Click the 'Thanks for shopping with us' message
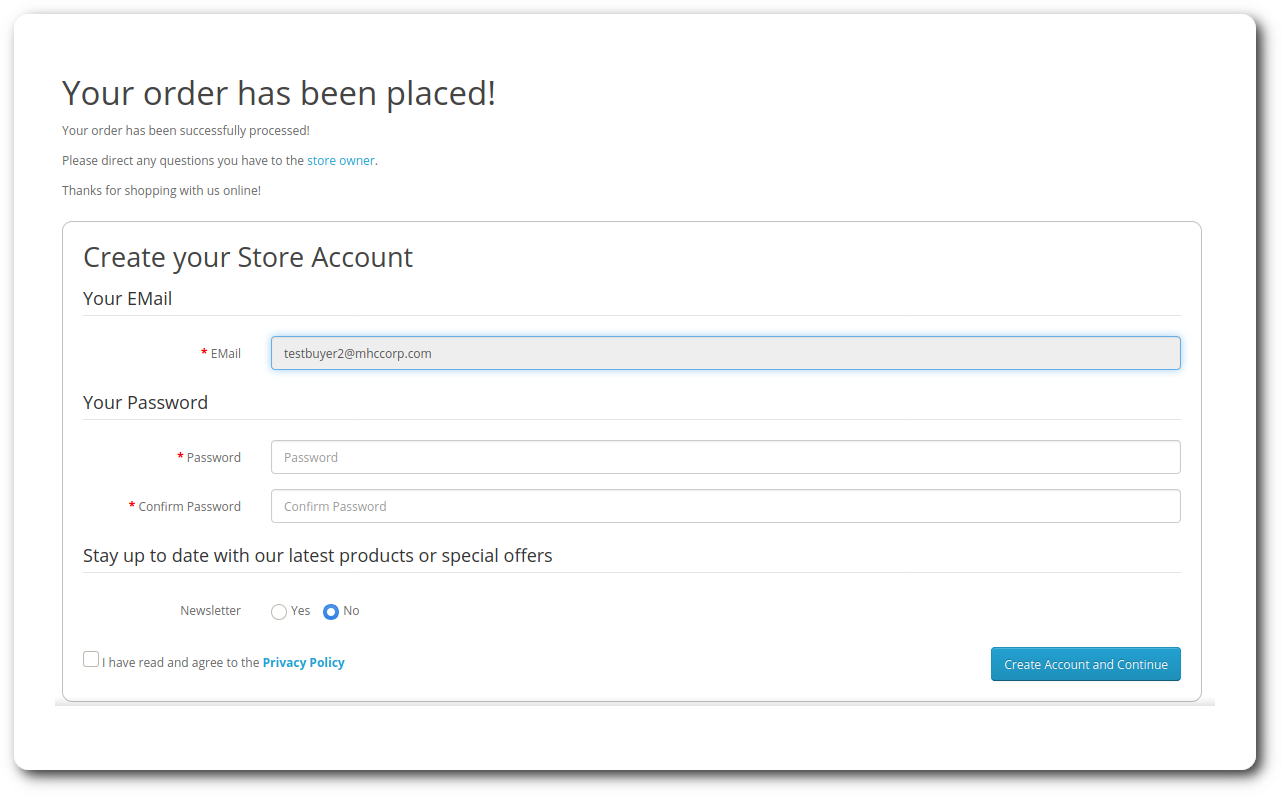Image resolution: width=1282 pixels, height=796 pixels. pos(161,190)
